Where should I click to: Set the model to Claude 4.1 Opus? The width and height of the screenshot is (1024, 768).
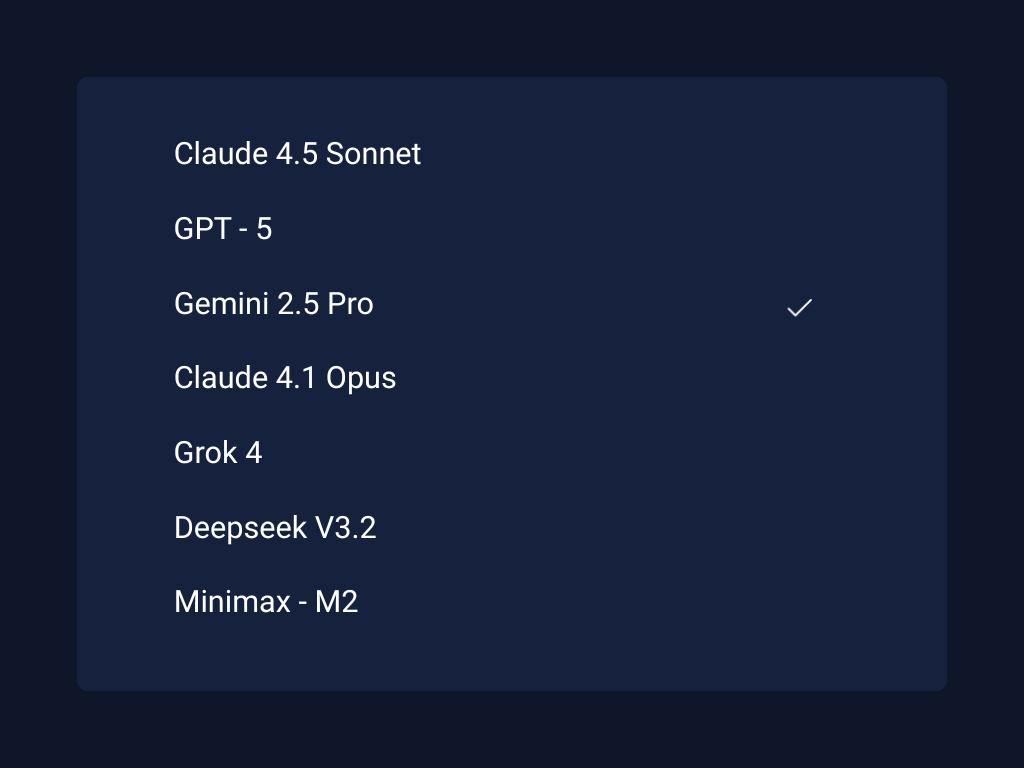pyautogui.click(x=285, y=378)
